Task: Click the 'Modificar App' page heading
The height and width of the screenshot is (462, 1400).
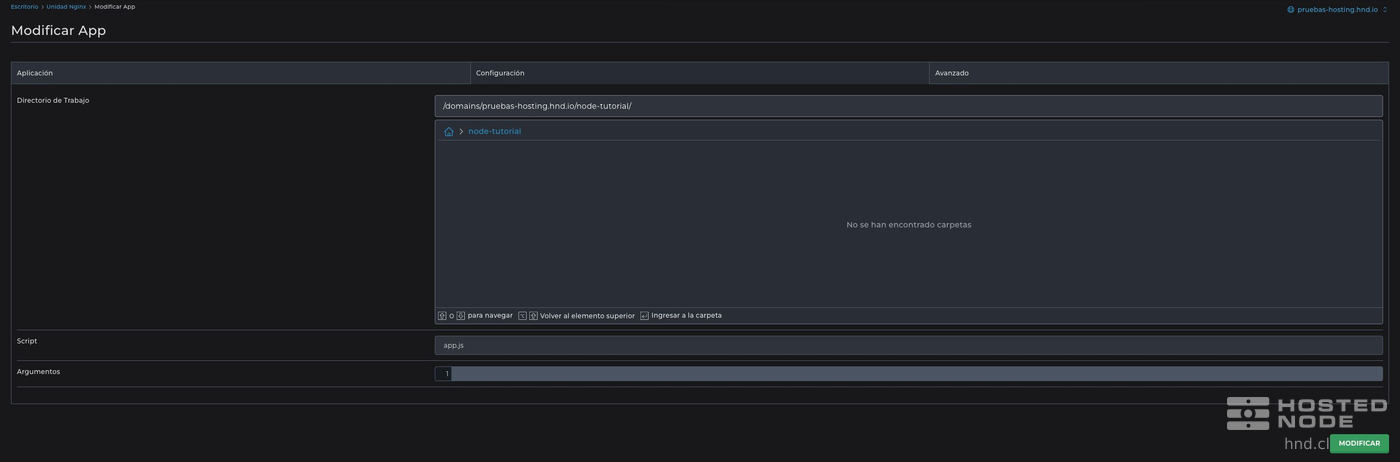Action: [58, 30]
